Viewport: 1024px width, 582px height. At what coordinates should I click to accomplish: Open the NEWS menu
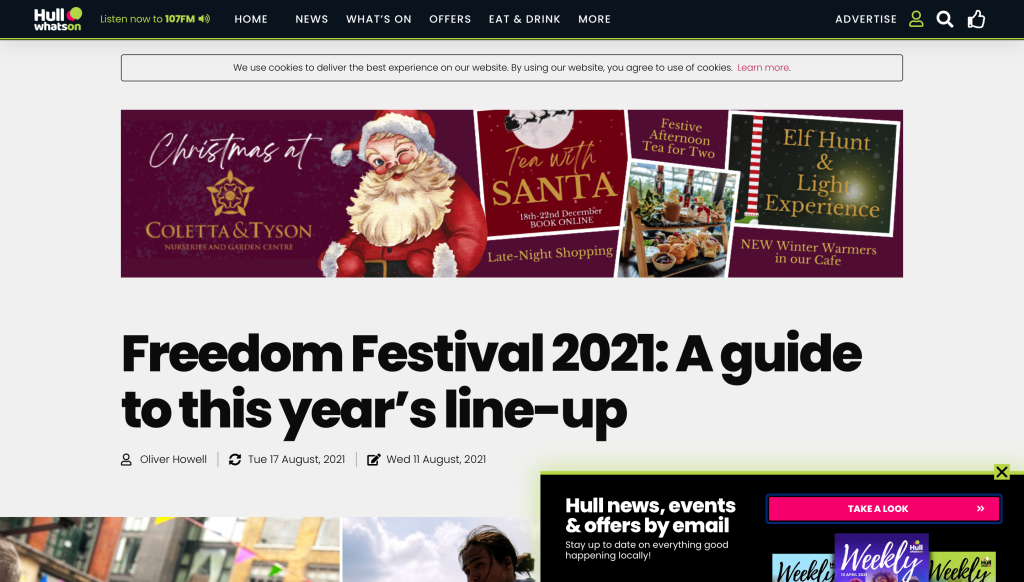click(312, 20)
